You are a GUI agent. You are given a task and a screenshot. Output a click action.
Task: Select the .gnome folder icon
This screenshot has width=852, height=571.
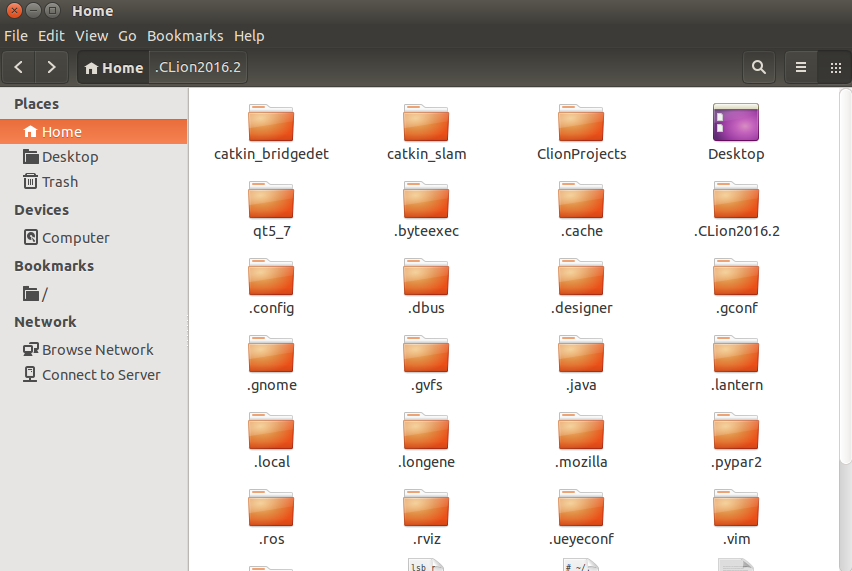[x=271, y=354]
